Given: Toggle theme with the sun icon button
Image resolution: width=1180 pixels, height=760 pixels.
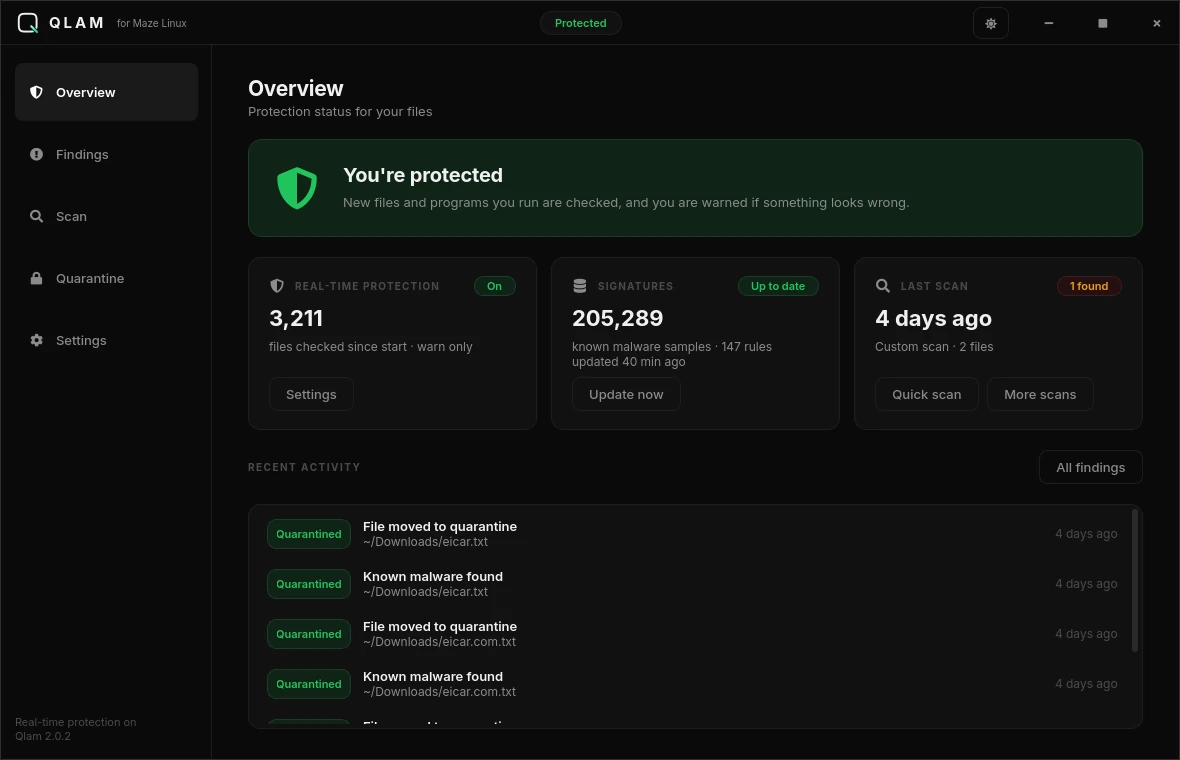Looking at the screenshot, I should 990,23.
